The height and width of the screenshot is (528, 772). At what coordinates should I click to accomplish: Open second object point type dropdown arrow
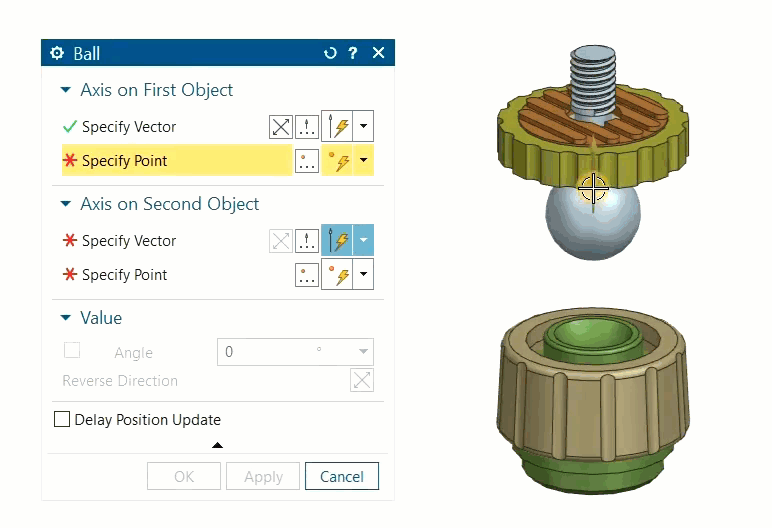click(x=364, y=275)
